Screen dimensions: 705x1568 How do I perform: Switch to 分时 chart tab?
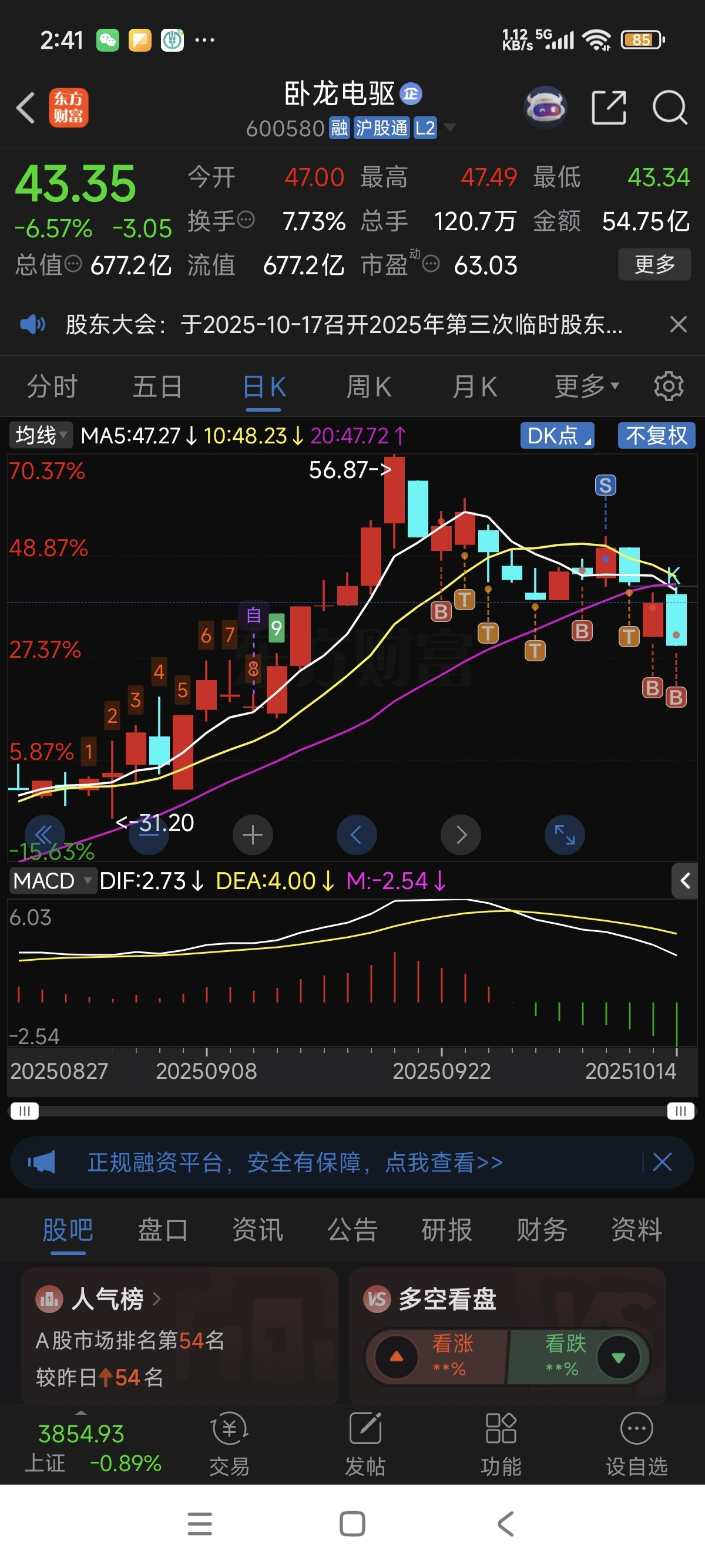[x=52, y=386]
